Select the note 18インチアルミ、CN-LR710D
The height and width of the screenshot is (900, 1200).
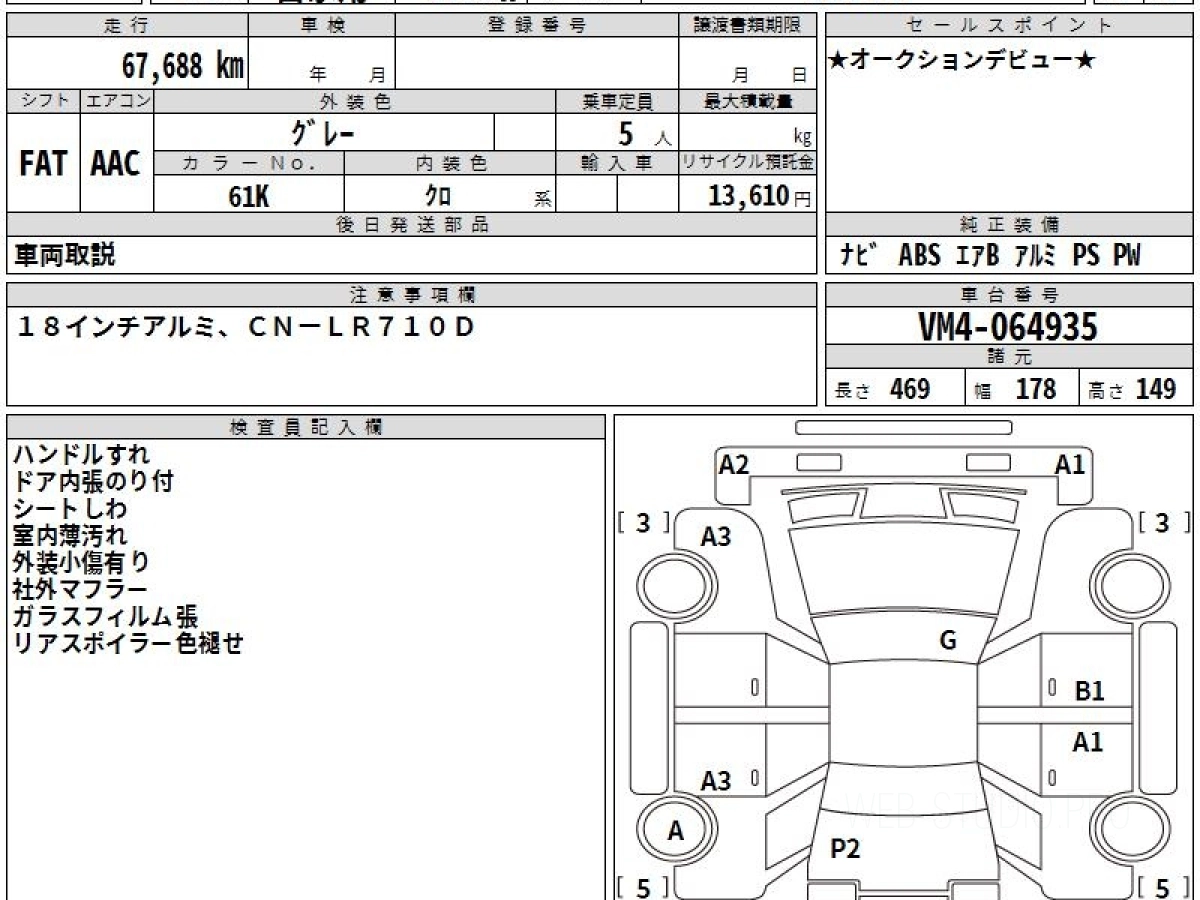246,327
